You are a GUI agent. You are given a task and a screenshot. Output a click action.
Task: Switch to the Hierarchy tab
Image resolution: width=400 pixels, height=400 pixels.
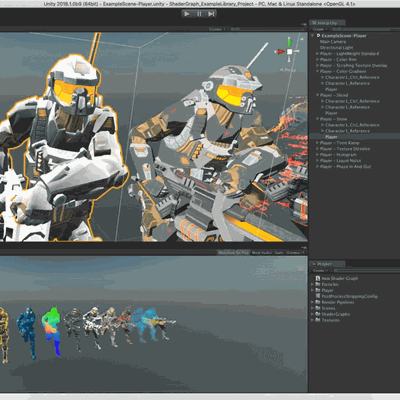[327, 23]
